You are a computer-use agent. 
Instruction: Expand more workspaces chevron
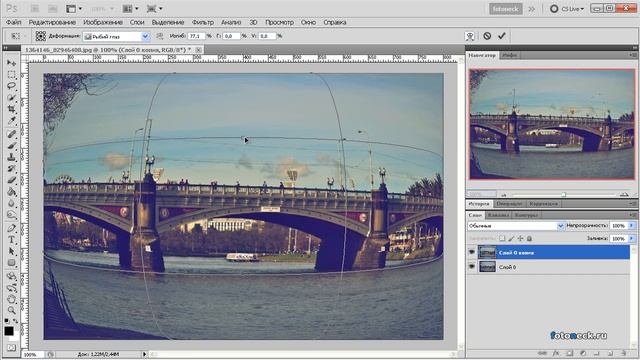(x=531, y=9)
